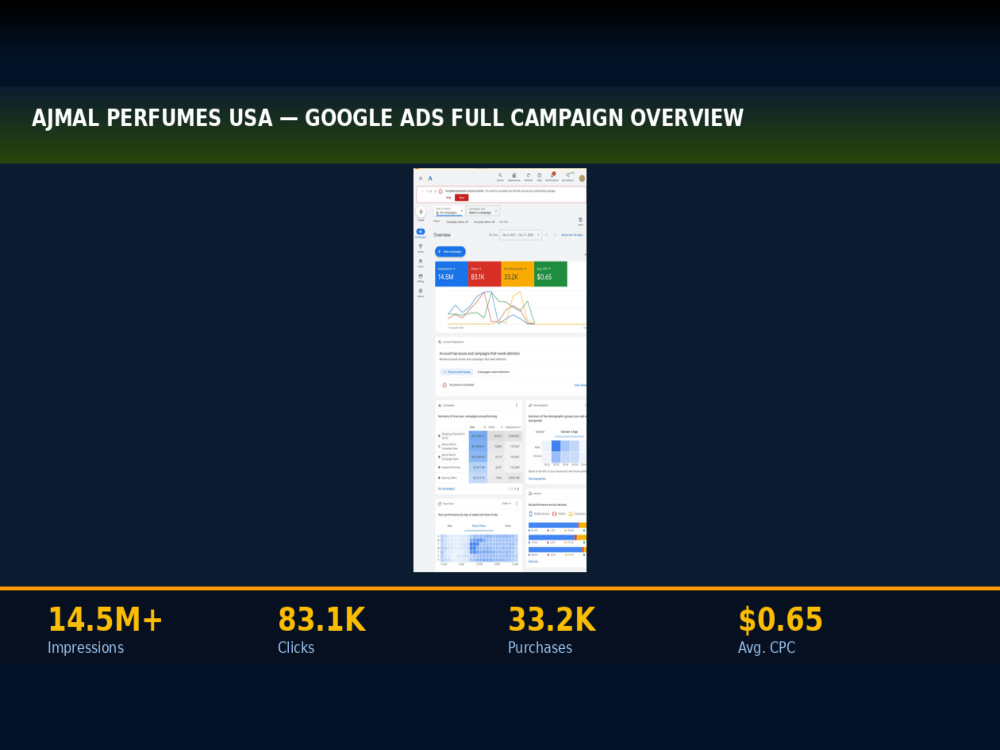This screenshot has width=1000, height=750.
Task: Switch to the Gender tab in Demographics
Action: click(540, 432)
